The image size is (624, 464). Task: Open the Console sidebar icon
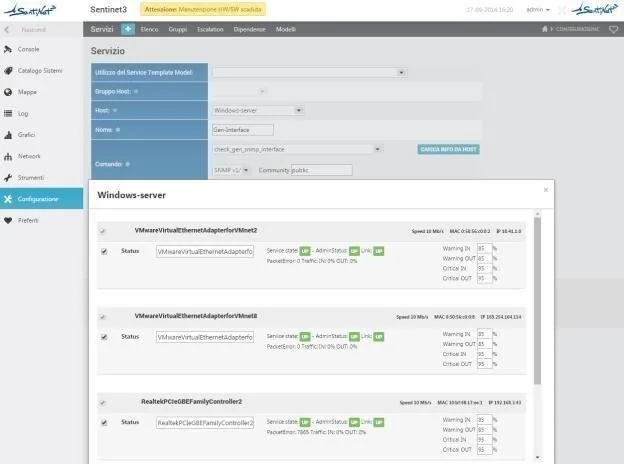pyautogui.click(x=8, y=49)
